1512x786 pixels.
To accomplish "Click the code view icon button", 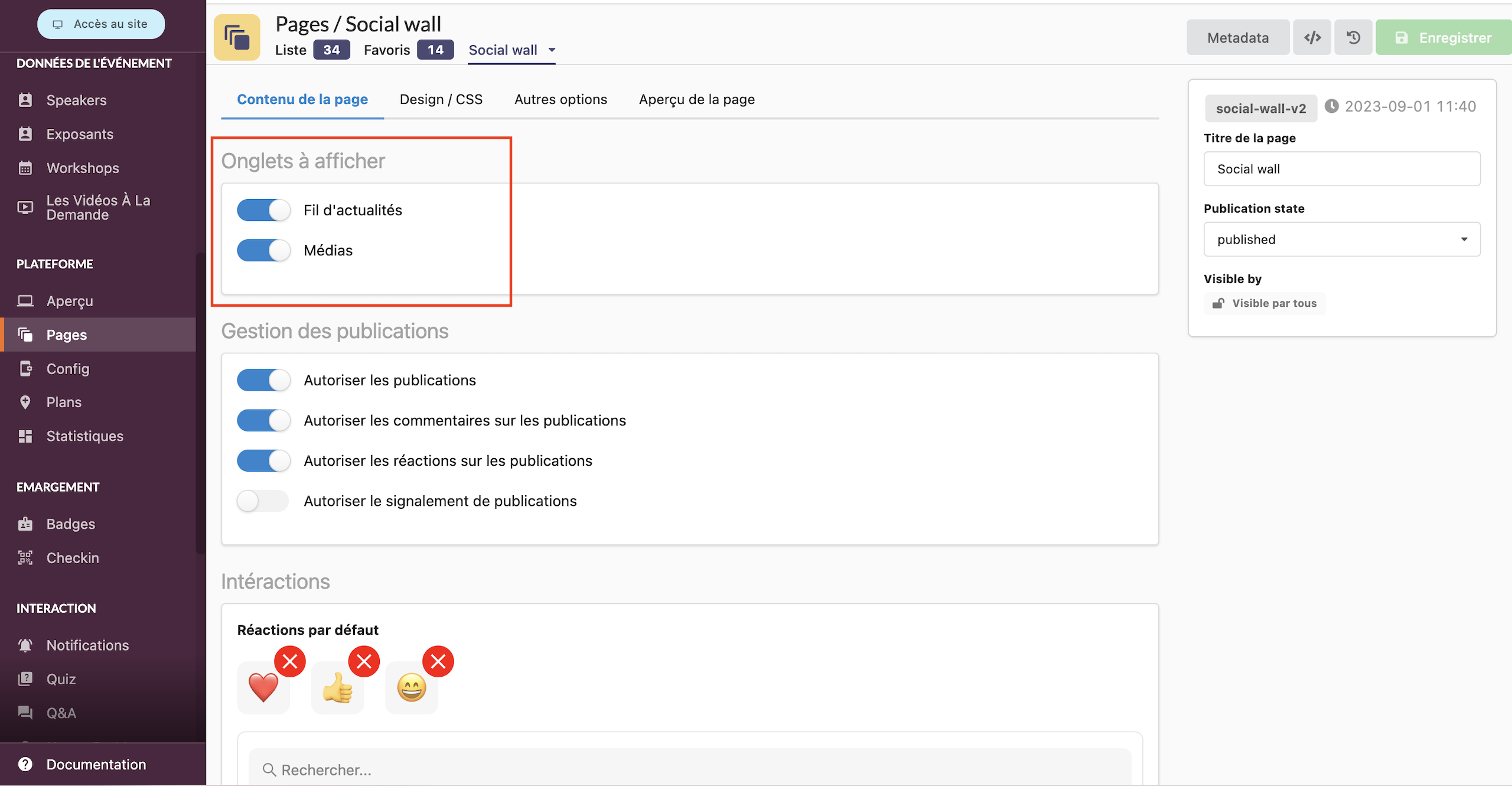I will [1312, 38].
